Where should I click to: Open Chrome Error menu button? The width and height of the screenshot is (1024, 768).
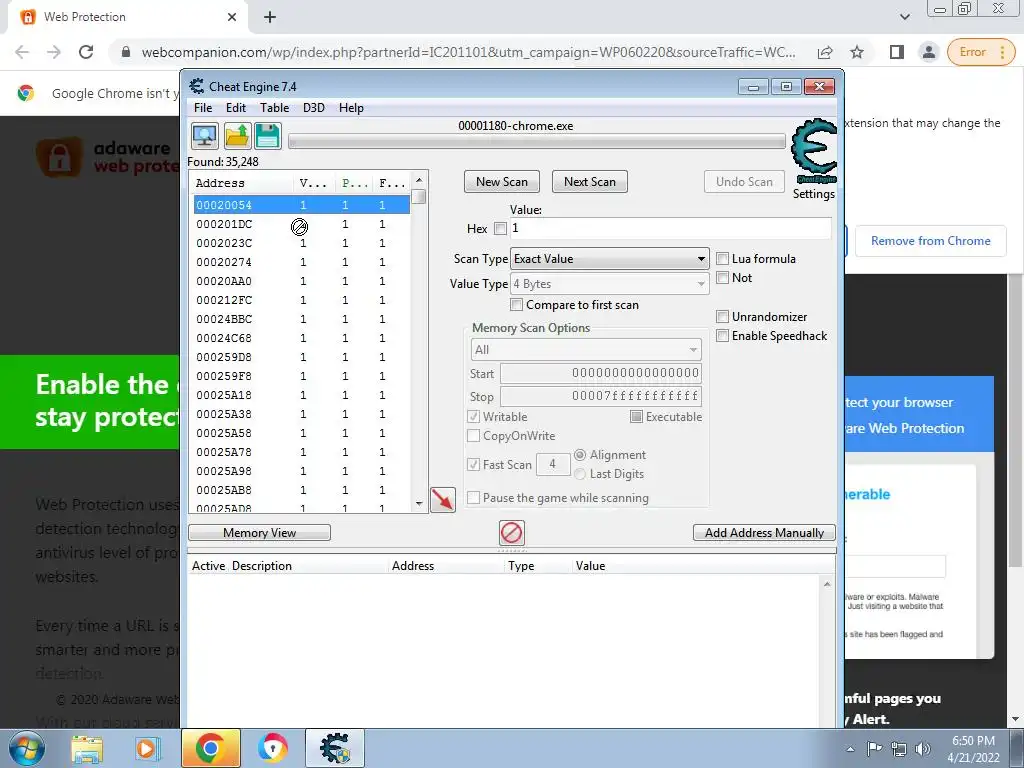point(981,52)
